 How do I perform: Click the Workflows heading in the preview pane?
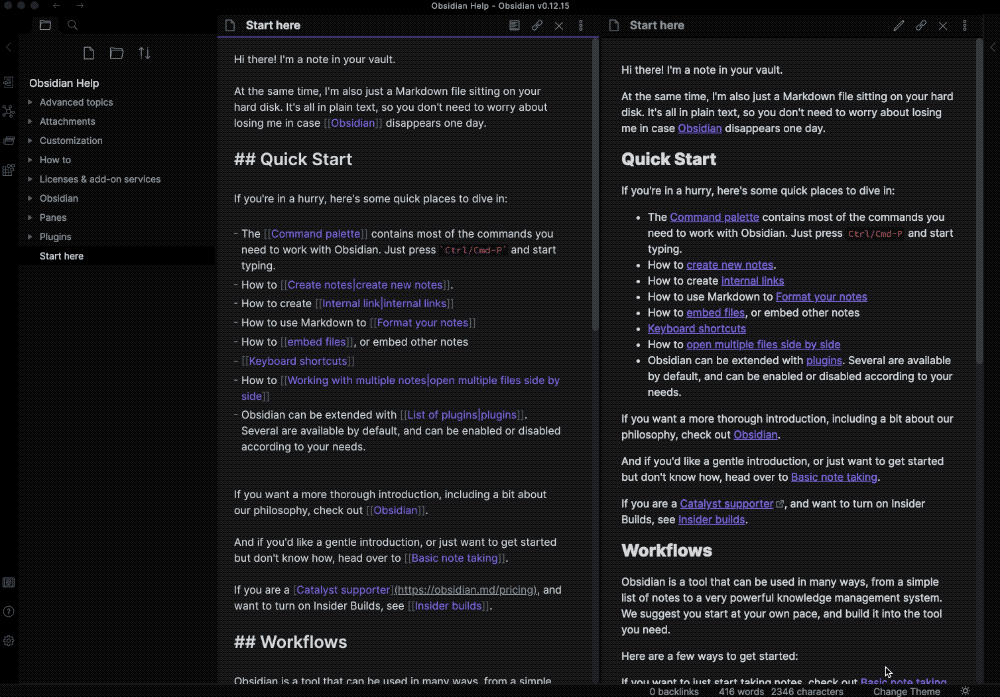point(666,550)
